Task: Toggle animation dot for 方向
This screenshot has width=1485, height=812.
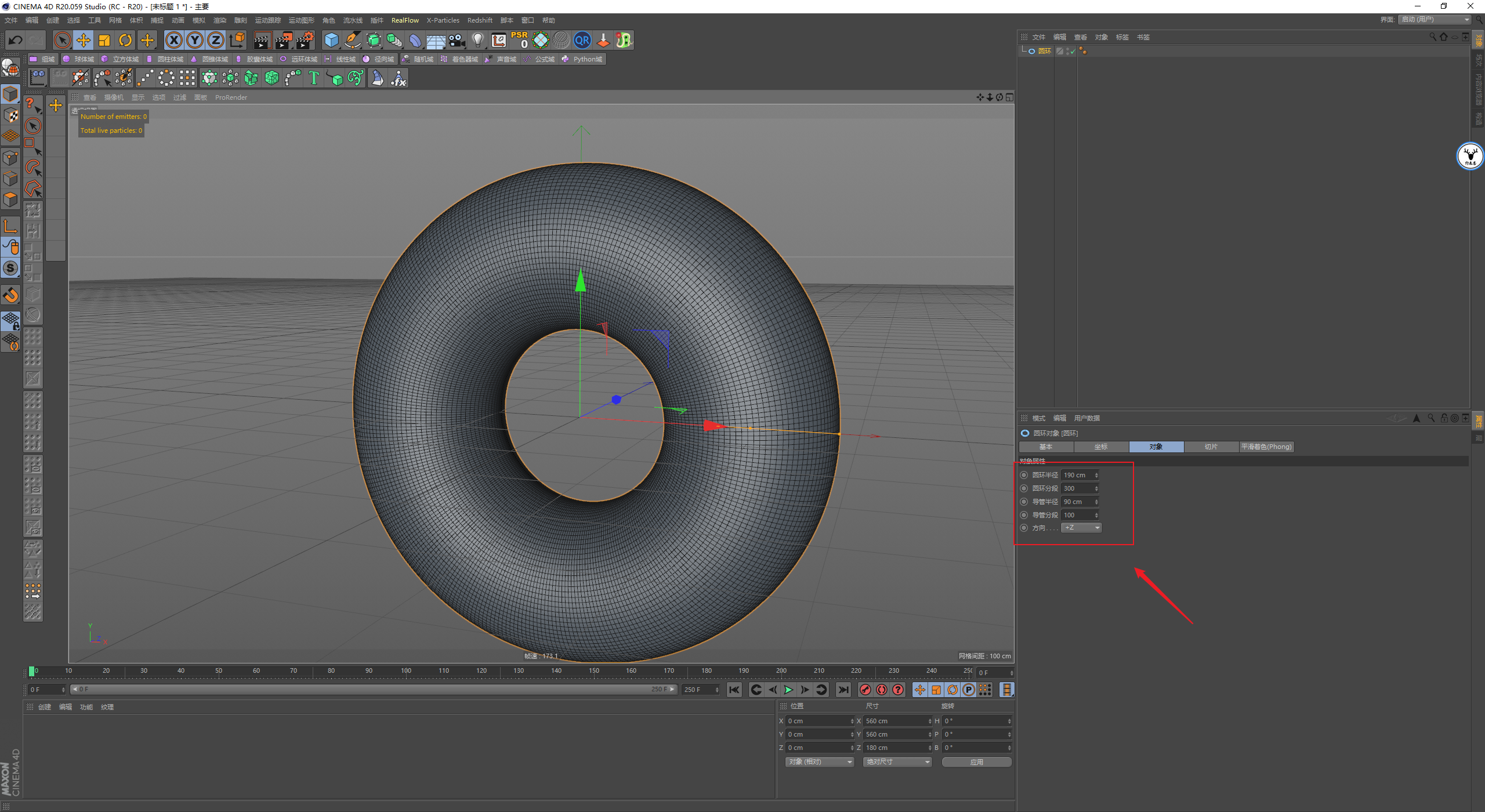Action: [x=1024, y=528]
